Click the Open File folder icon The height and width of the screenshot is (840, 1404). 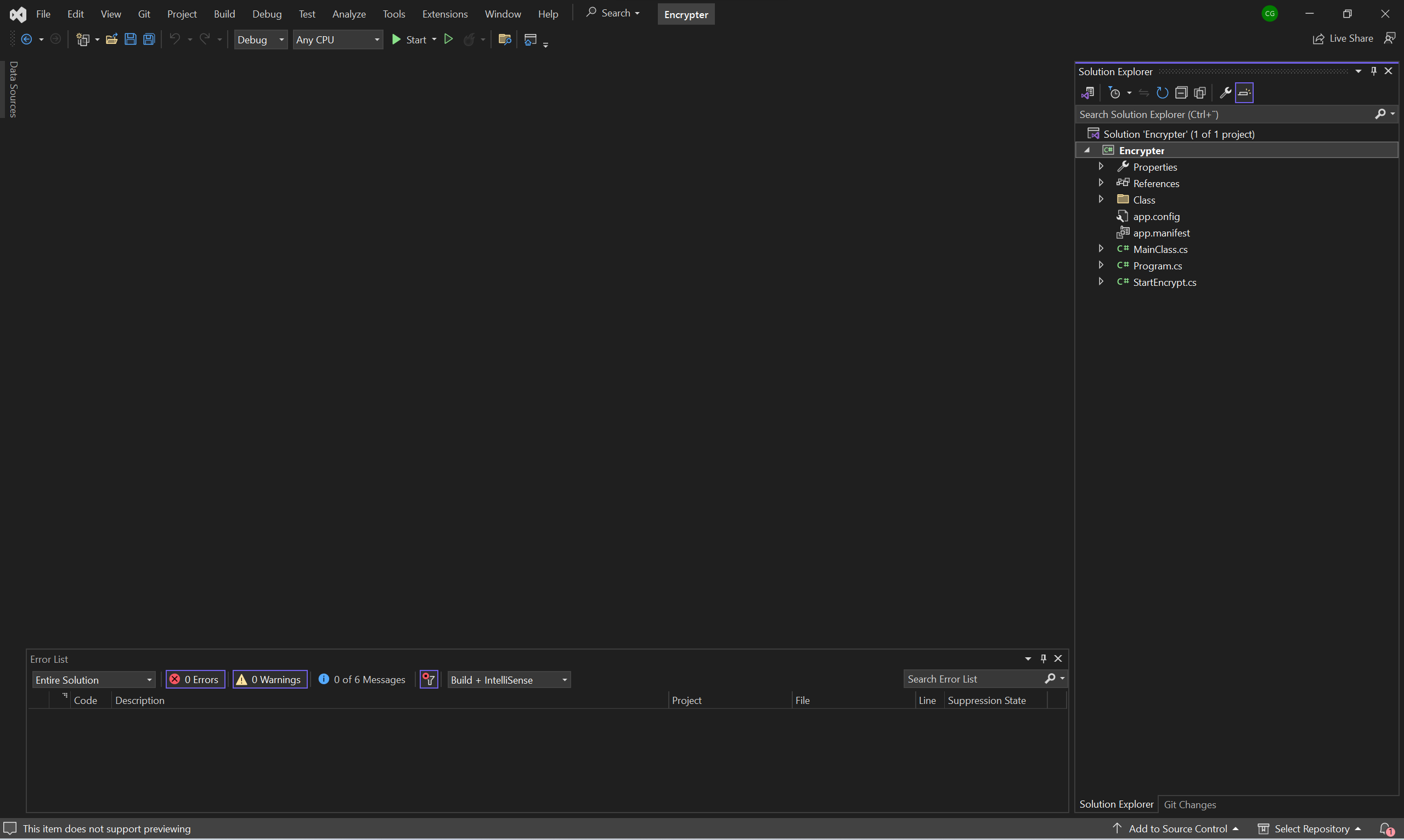(x=111, y=39)
